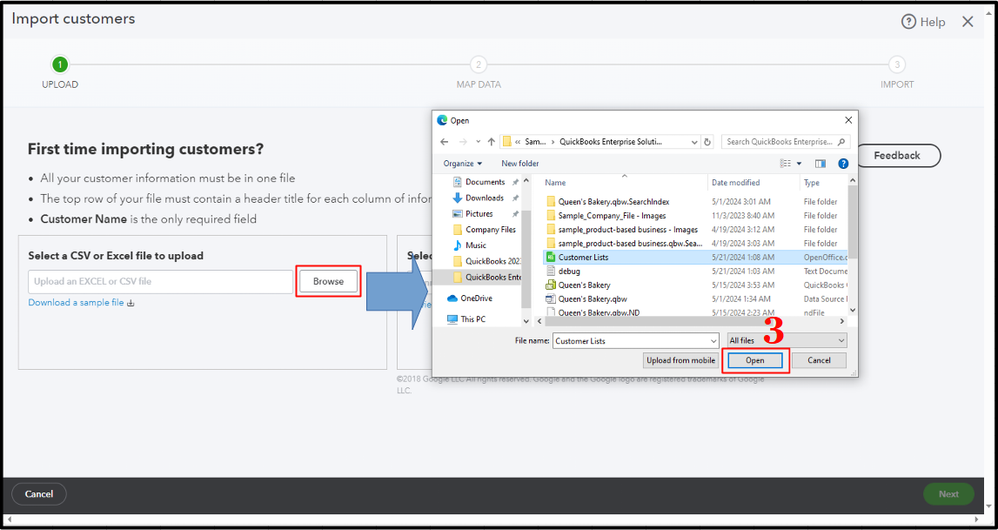Screen dimensions: 998x530
Task: Toggle the preview pane icon
Action: click(820, 164)
